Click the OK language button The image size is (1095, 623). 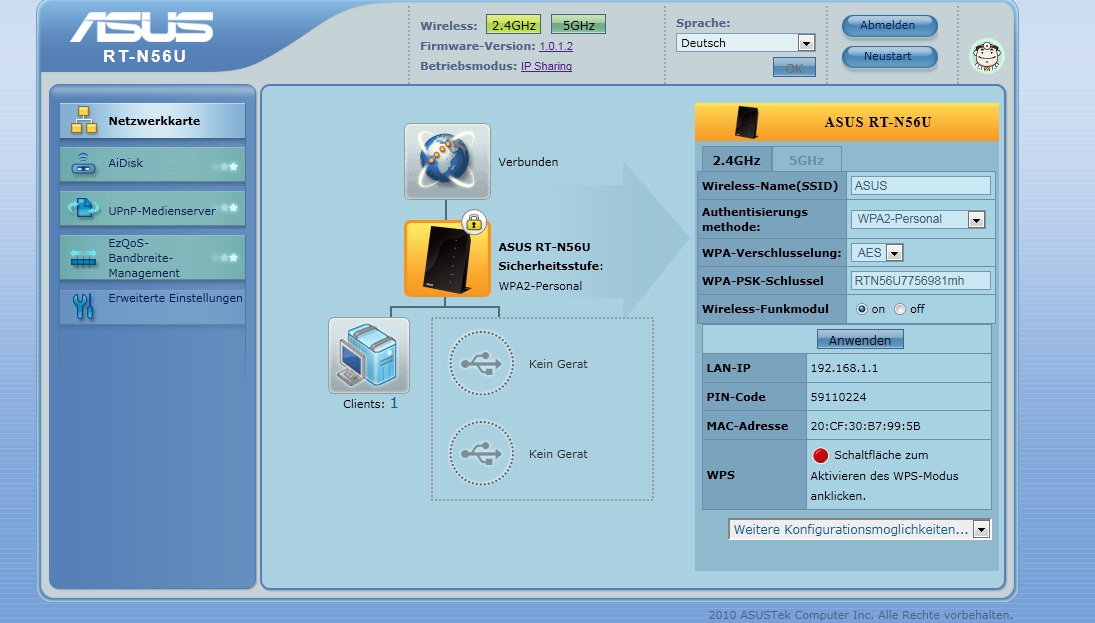[794, 68]
